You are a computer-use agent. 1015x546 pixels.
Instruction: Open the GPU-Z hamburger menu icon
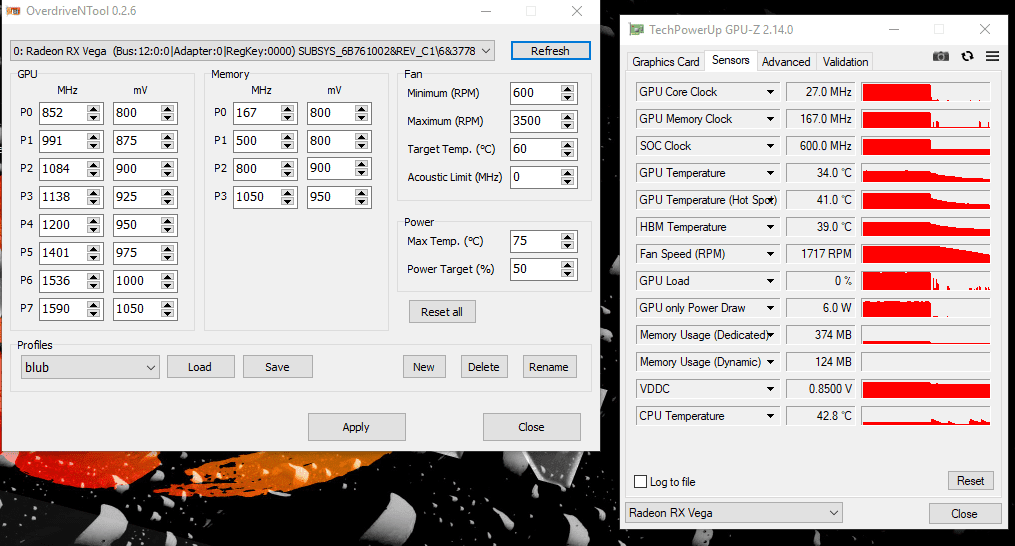coord(992,56)
